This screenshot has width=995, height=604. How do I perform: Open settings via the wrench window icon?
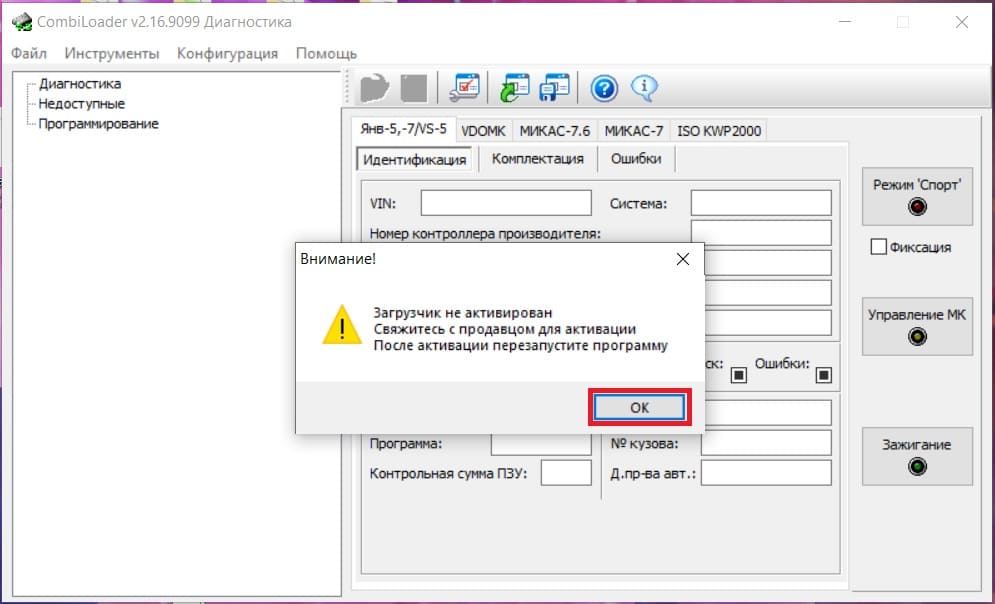464,88
